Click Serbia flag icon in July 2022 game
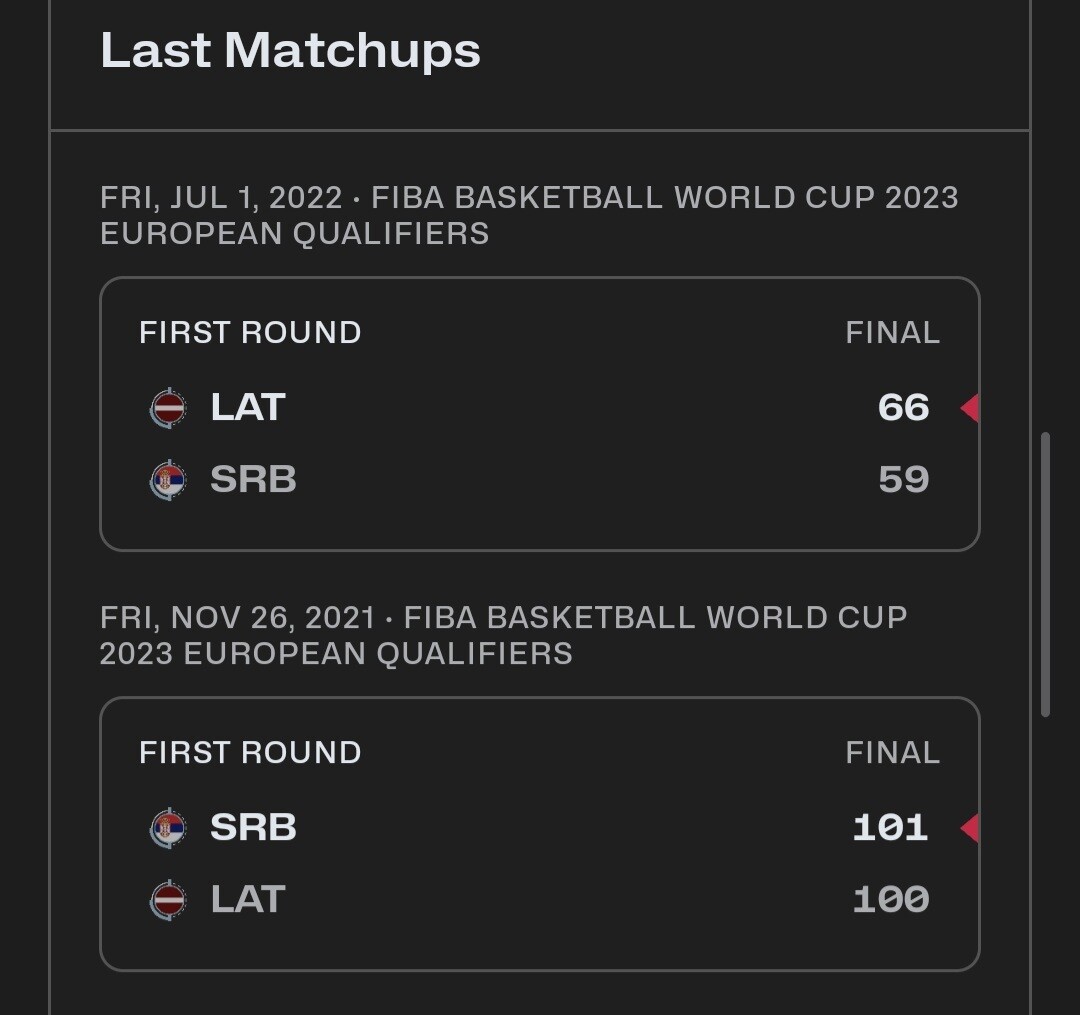Image resolution: width=1080 pixels, height=1015 pixels. coord(168,480)
